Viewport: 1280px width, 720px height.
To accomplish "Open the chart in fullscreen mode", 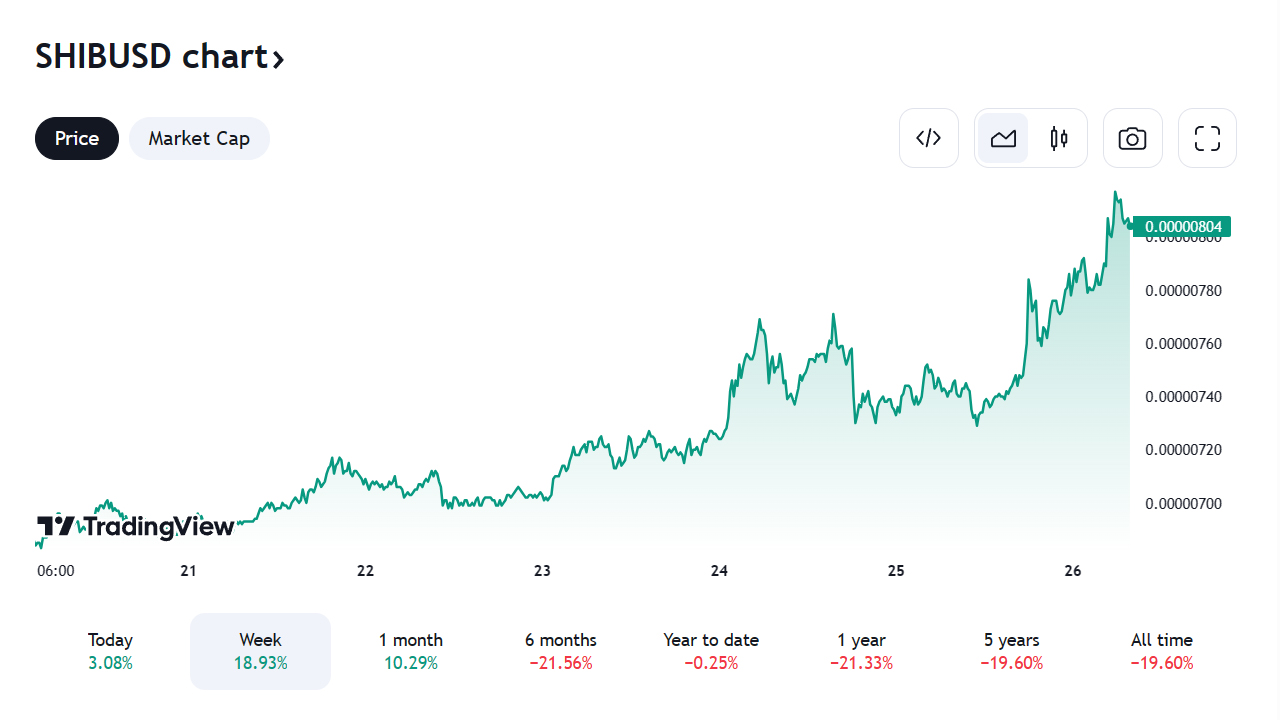I will [1207, 138].
